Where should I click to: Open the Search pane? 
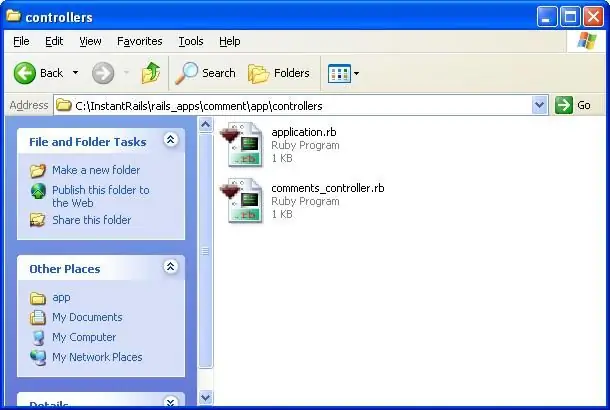(x=205, y=73)
